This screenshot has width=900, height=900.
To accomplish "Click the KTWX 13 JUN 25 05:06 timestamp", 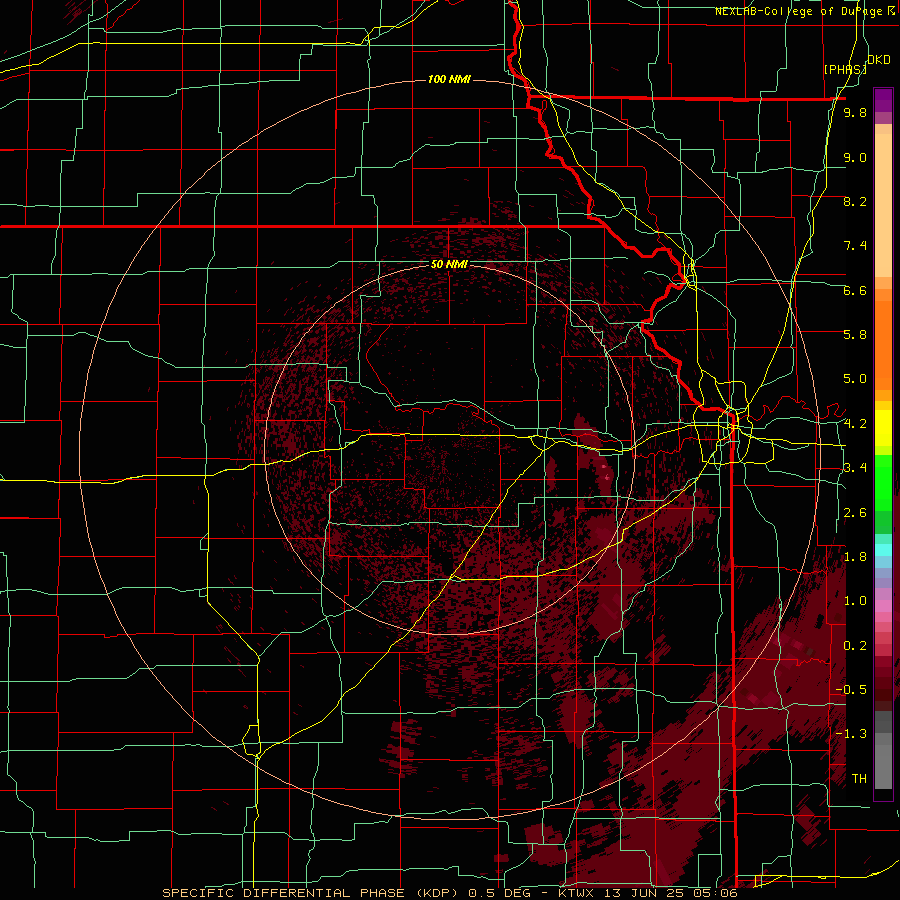I will 648,893.
